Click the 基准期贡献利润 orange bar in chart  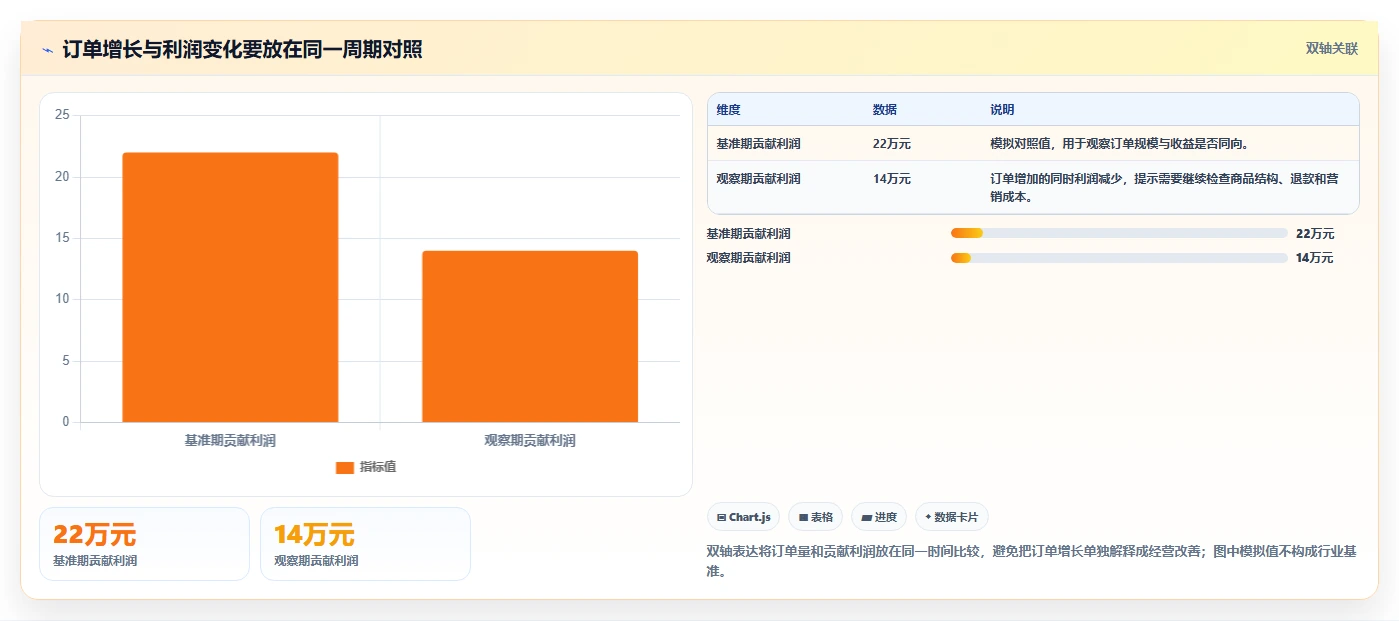[230, 287]
